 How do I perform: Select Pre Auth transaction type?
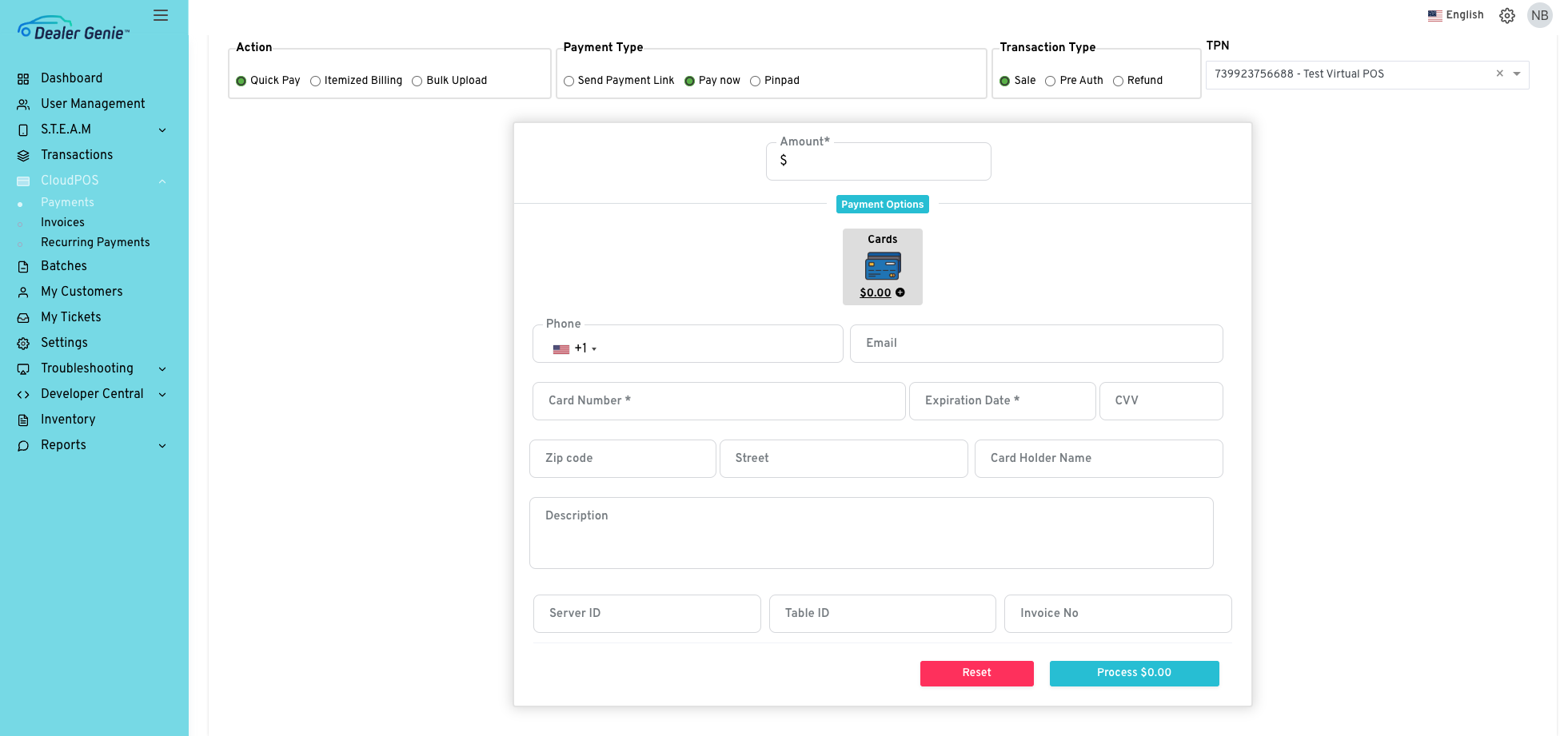click(1051, 81)
